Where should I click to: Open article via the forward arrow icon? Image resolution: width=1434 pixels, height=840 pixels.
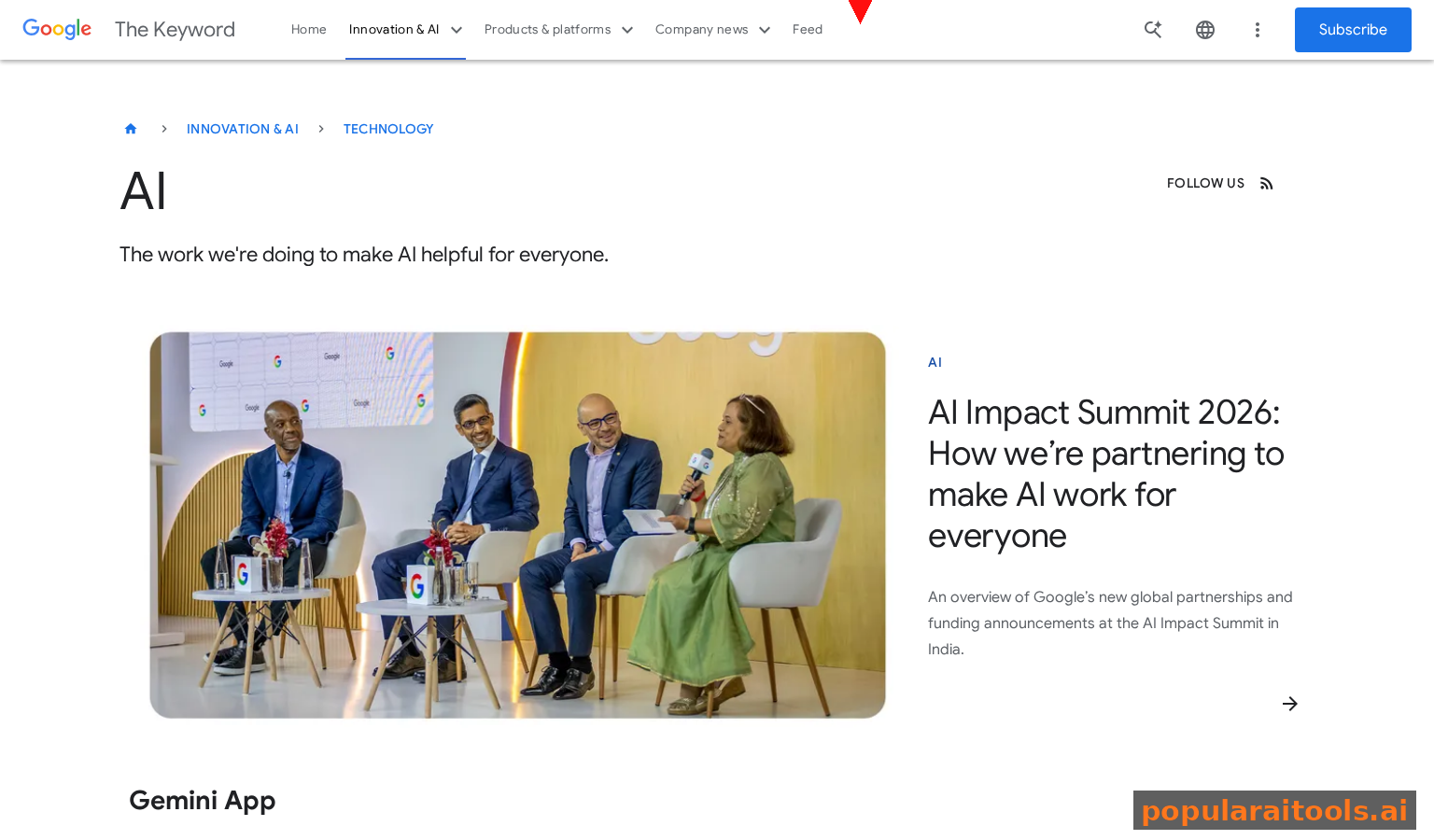[x=1290, y=703]
